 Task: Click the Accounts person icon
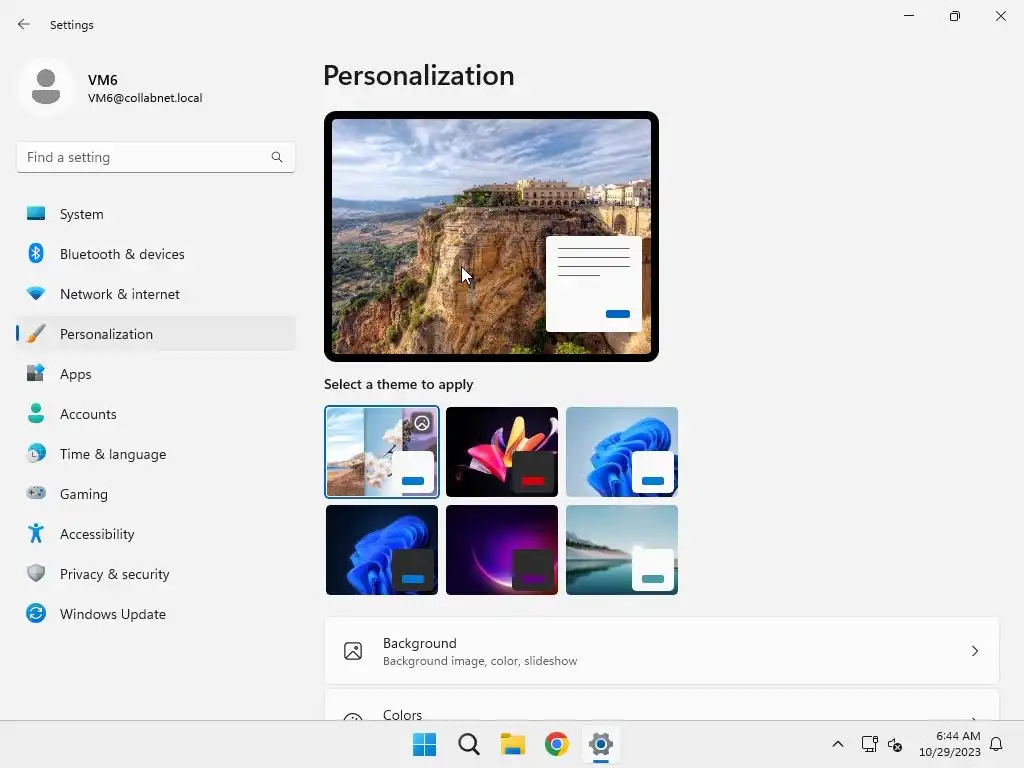36,413
